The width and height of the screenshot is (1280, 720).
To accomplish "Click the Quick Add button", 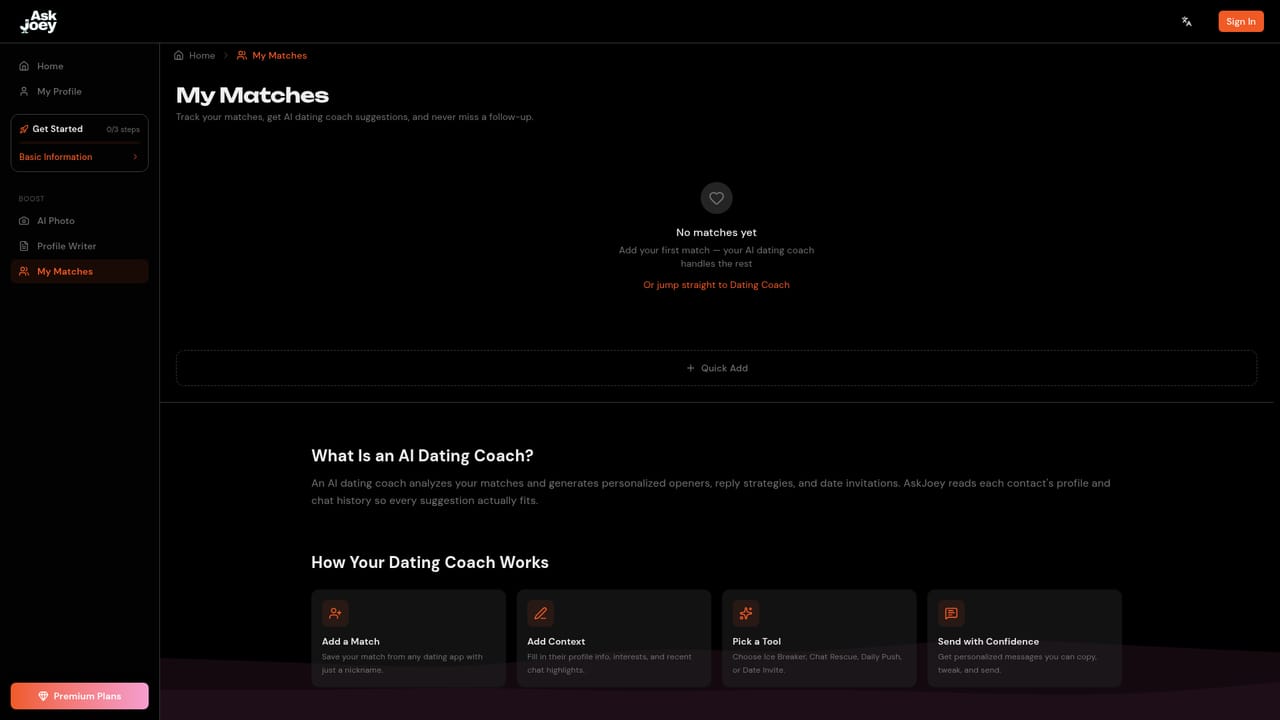I will pos(716,368).
